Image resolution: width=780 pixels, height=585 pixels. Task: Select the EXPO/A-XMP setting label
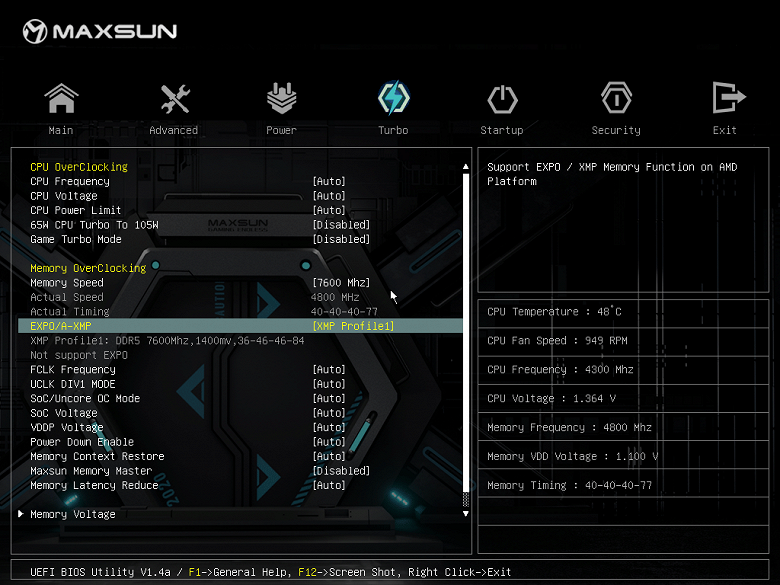pos(61,326)
